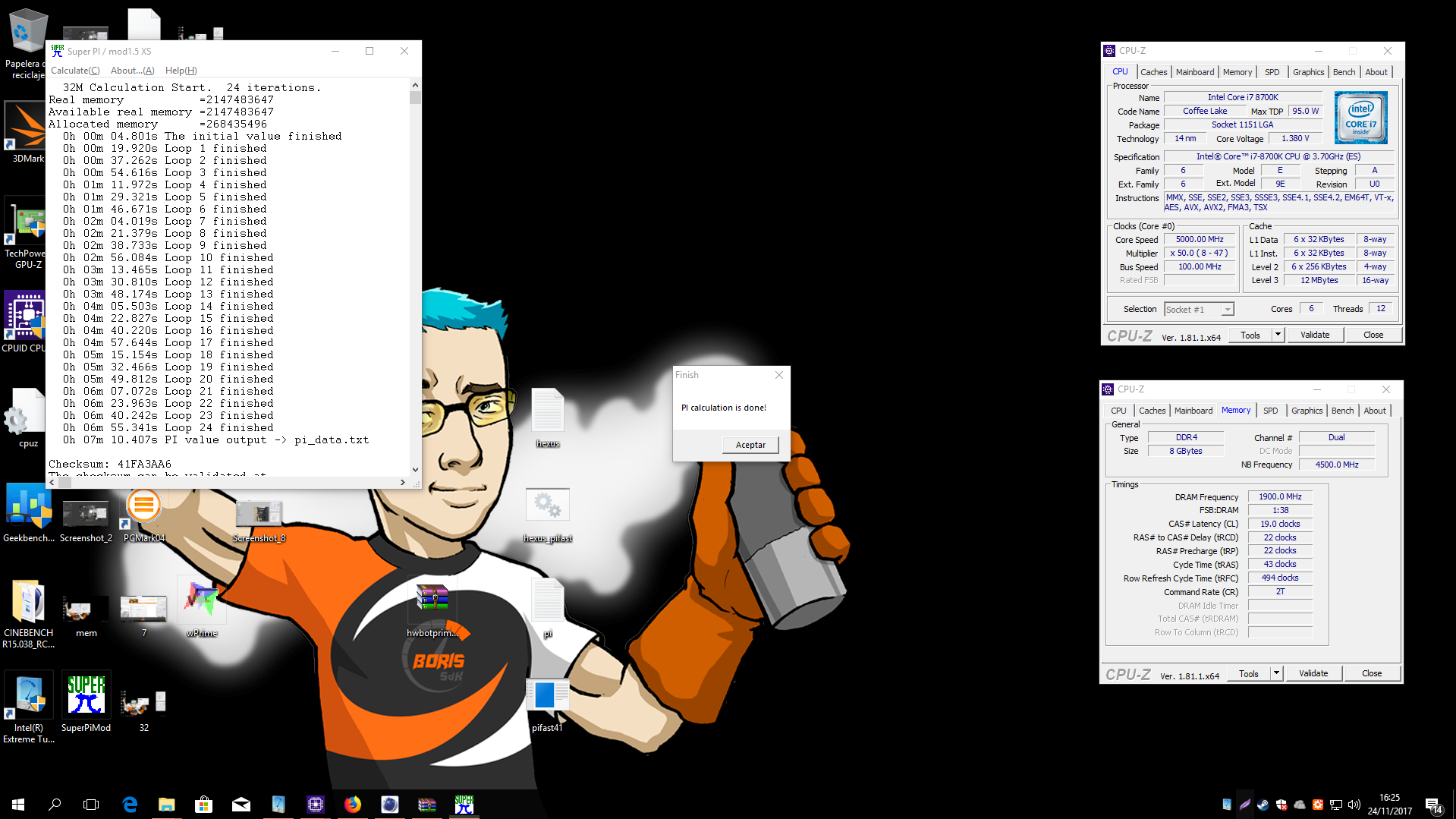Expand Tools dropdown arrow in bottom CPU-Z

[x=1276, y=673]
